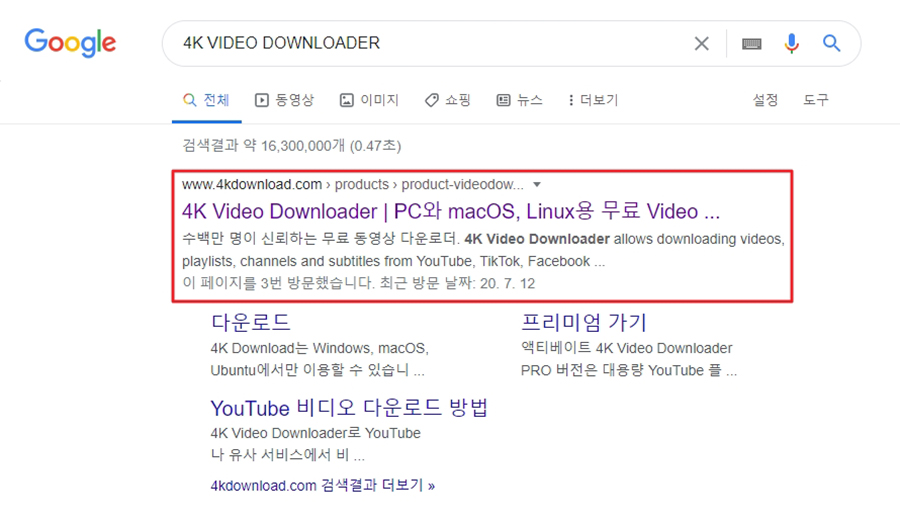Open 도구 options
900x522 pixels.
point(816,100)
